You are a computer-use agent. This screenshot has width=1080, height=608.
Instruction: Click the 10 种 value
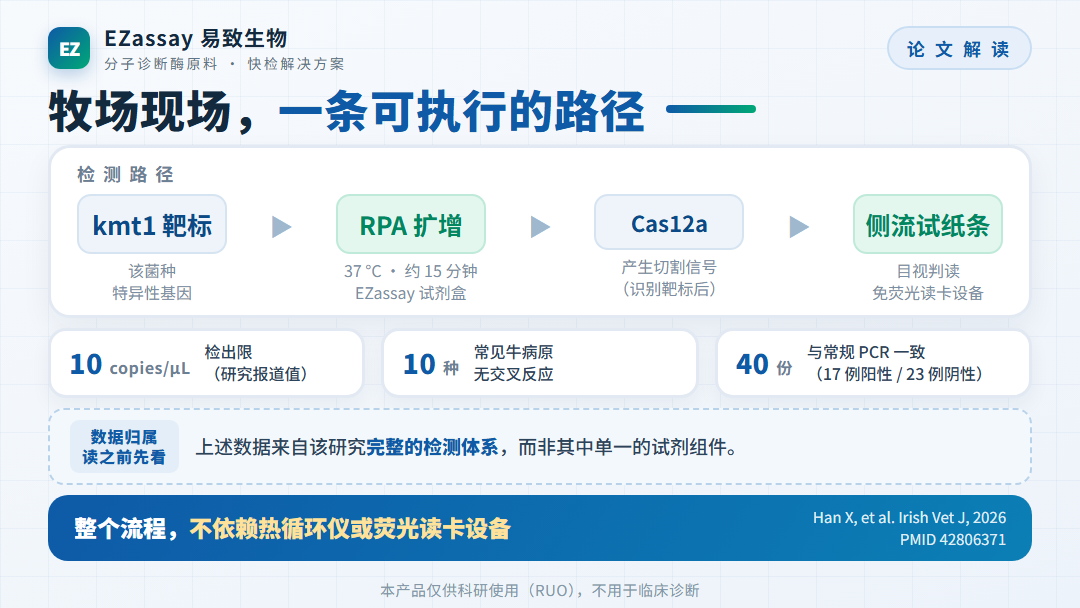tap(431, 364)
